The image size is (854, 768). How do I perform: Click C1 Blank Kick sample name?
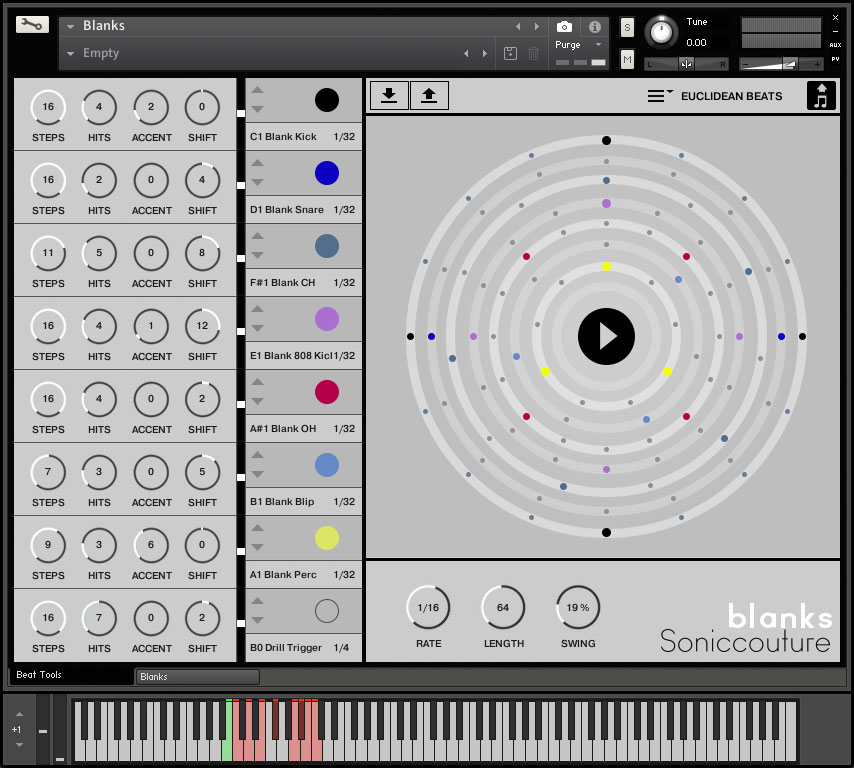point(283,137)
